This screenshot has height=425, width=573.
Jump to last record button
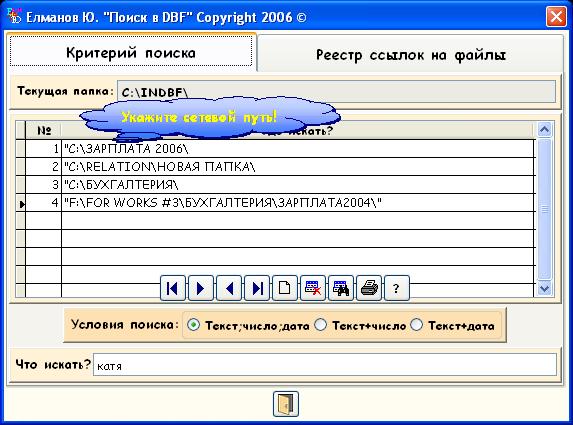(257, 288)
